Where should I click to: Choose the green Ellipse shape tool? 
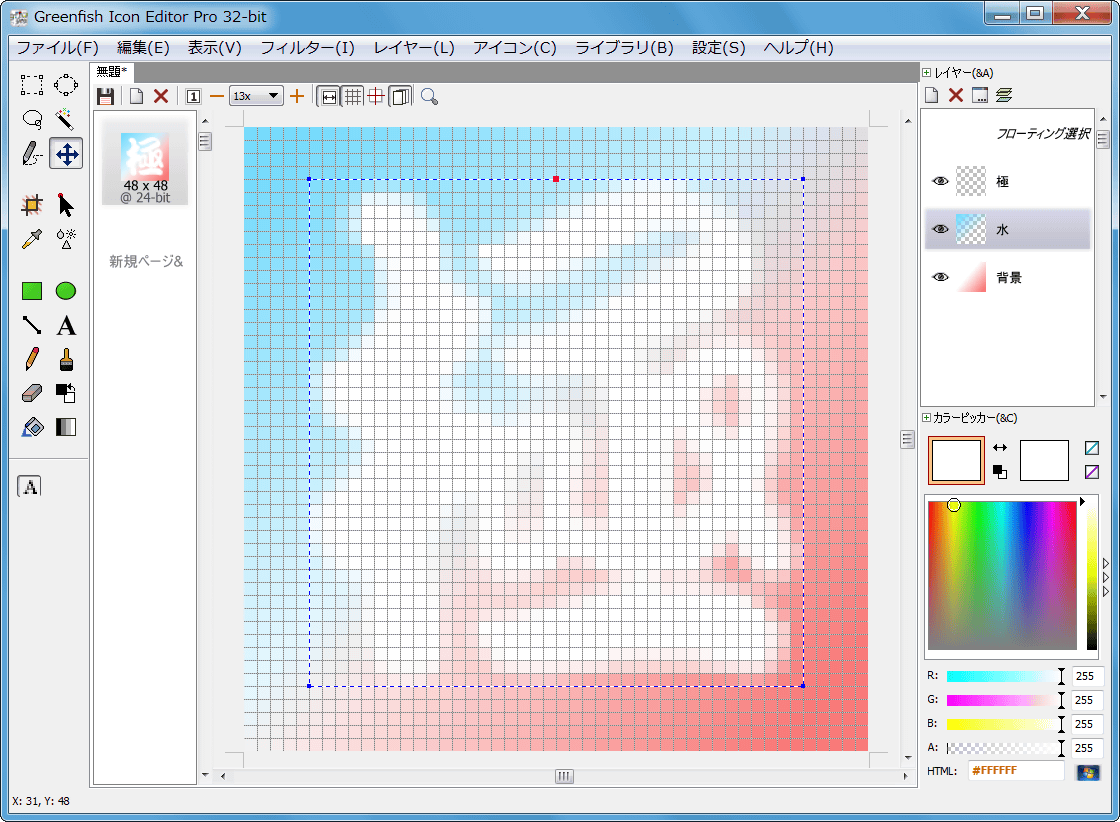pyautogui.click(x=66, y=291)
